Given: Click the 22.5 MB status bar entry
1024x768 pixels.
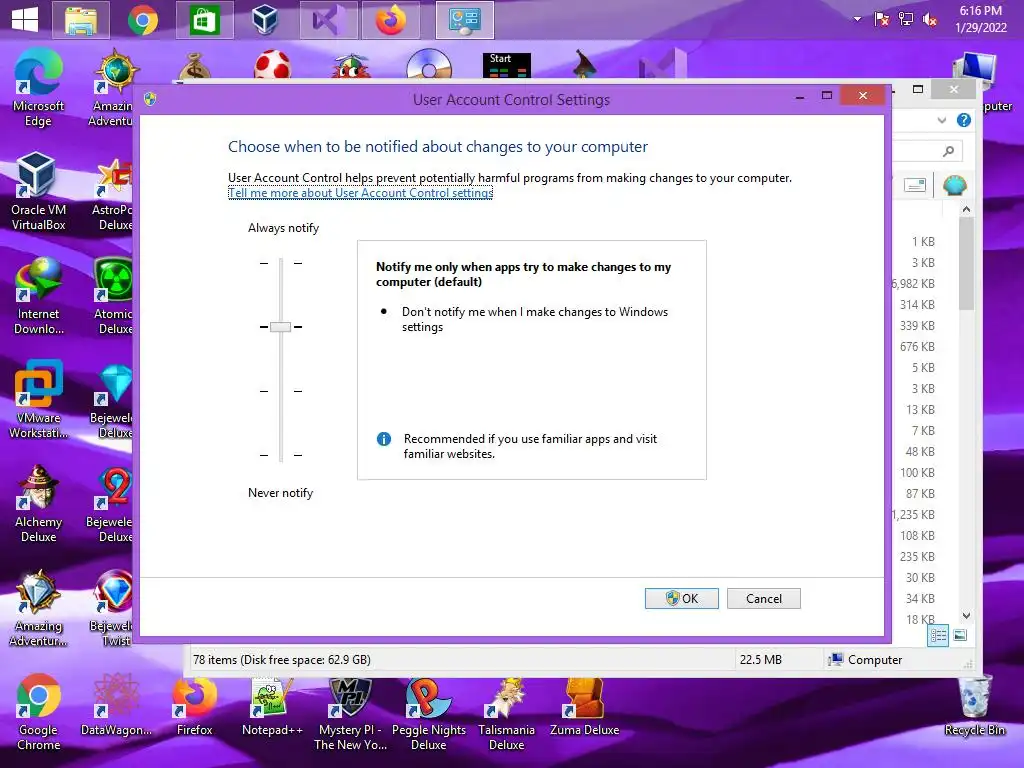Looking at the screenshot, I should (760, 660).
